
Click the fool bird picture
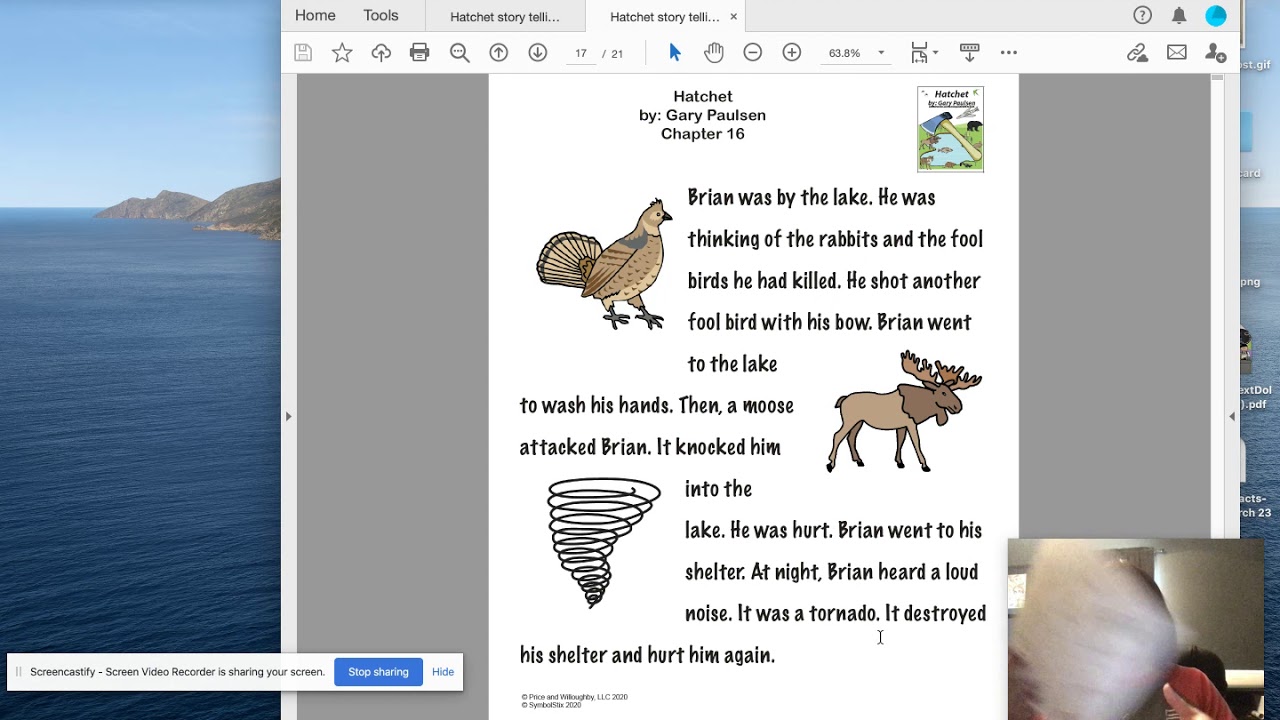[604, 264]
